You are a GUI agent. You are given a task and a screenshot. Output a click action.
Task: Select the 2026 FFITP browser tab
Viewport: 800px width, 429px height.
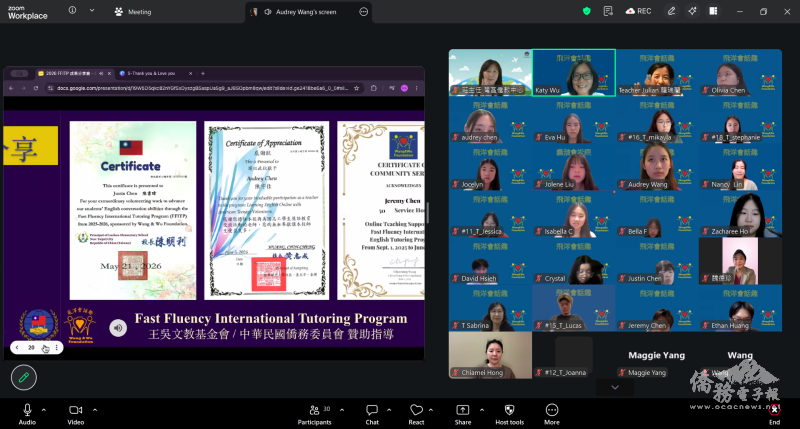74,73
